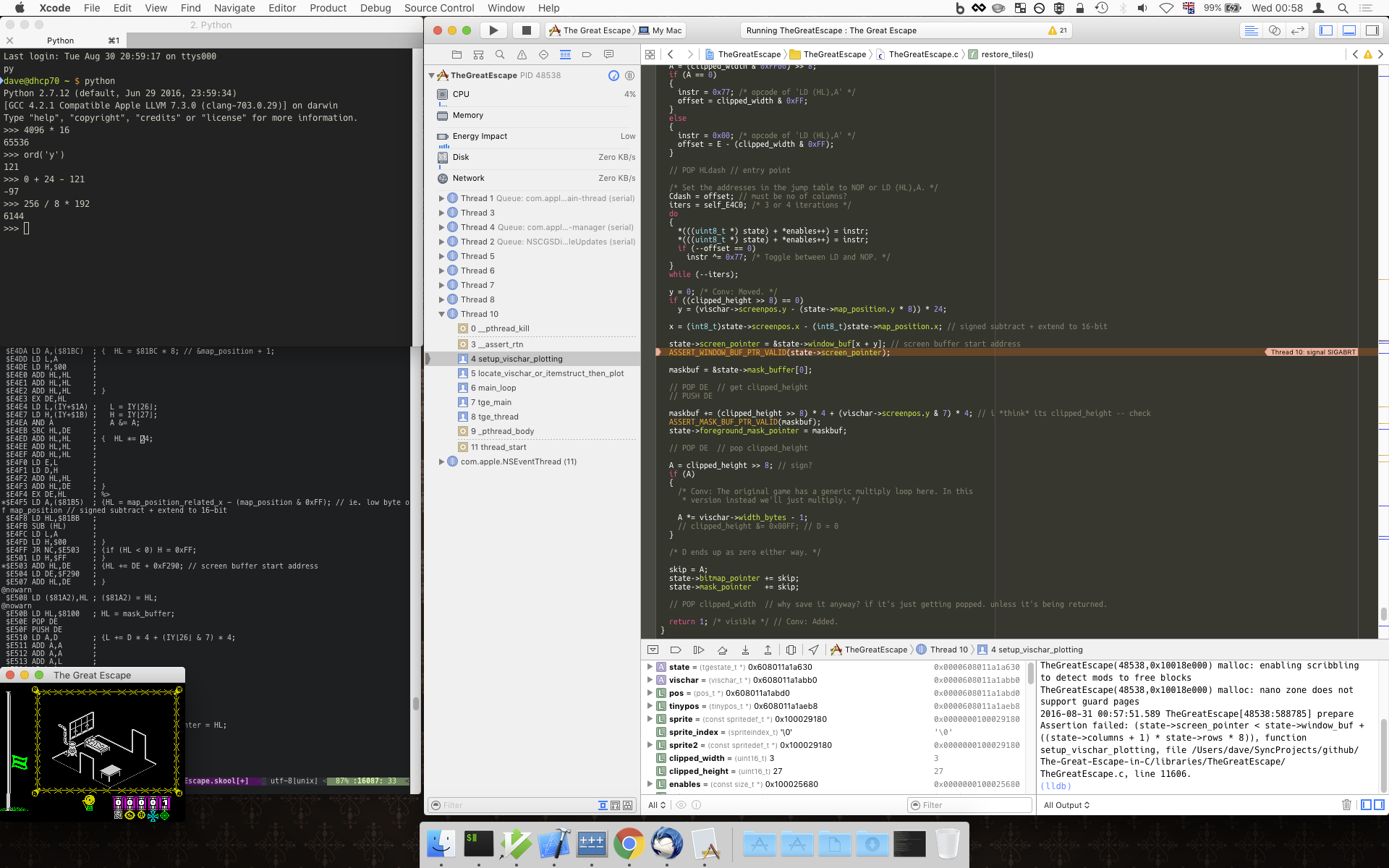Click the warning count 21 indicator
This screenshot has width=1389, height=868.
pos(1058,30)
